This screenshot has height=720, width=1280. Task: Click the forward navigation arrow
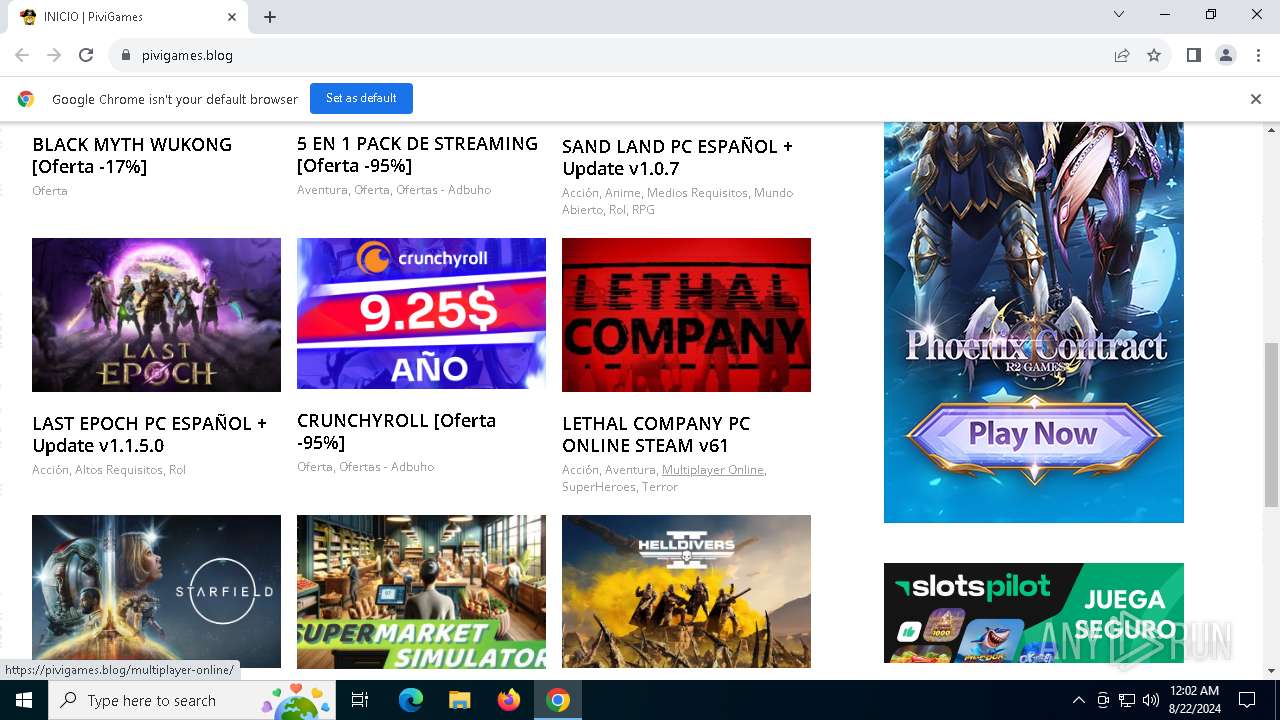pos(54,55)
